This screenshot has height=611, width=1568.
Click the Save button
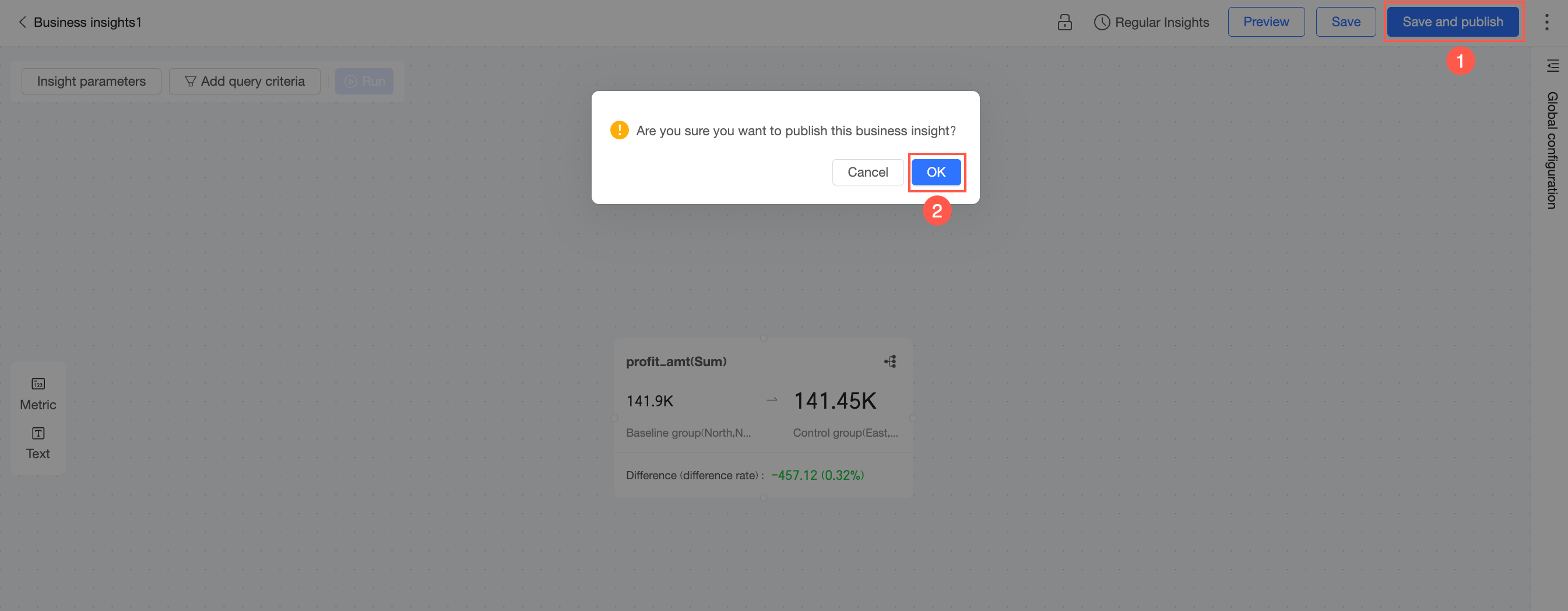pyautogui.click(x=1346, y=22)
